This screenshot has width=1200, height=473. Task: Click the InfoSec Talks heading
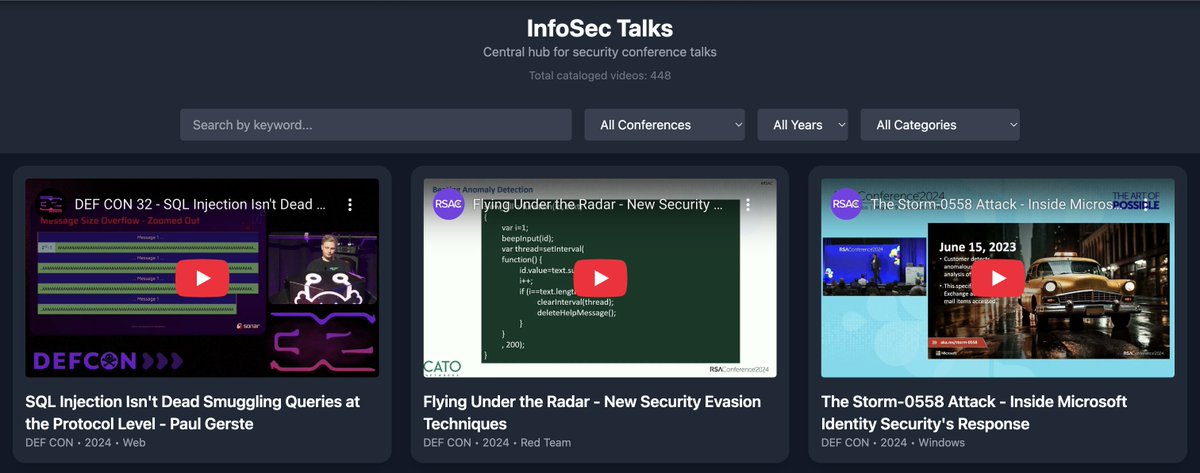600,28
